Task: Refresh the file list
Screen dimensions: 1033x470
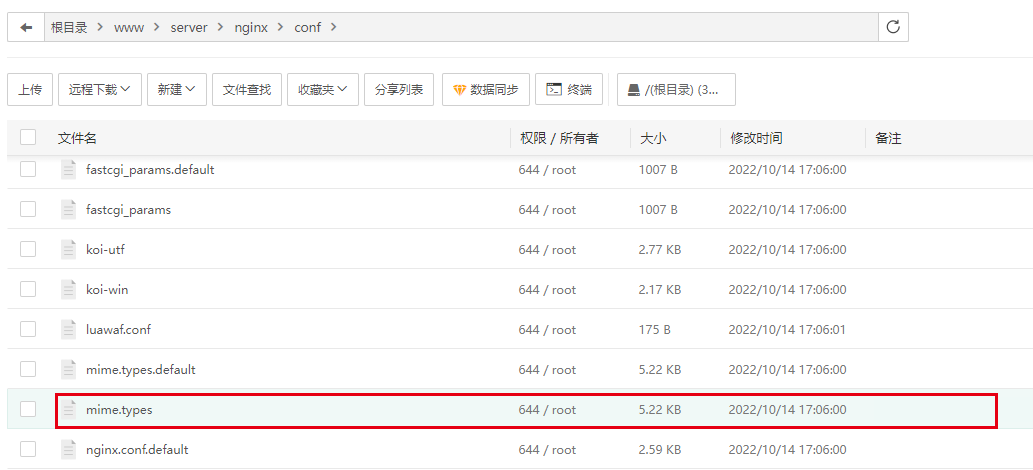Action: click(x=893, y=28)
